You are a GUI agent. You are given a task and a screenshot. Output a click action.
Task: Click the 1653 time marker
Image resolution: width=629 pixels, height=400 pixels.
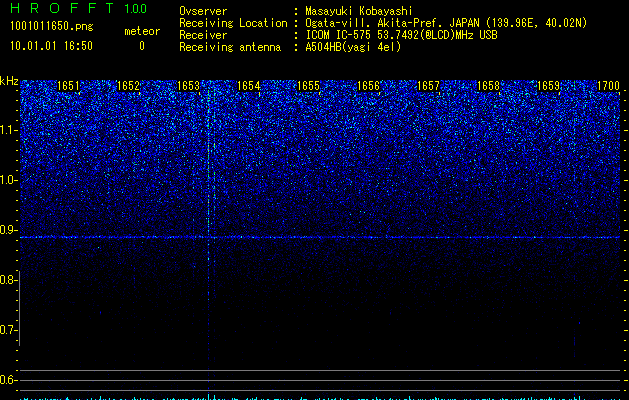pos(189,86)
